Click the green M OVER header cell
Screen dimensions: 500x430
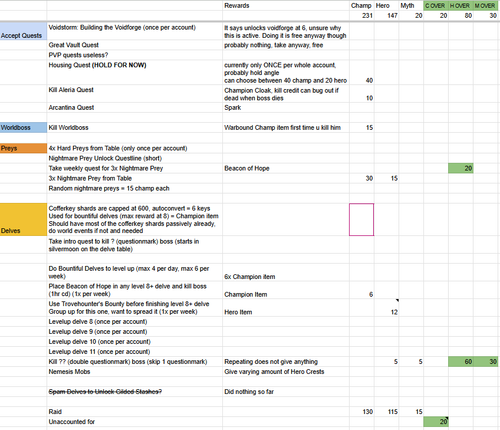[486, 6]
